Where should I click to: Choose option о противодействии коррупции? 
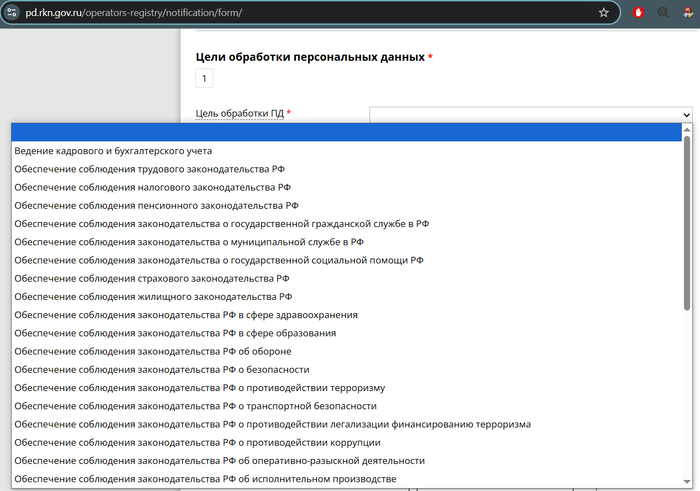coord(197,442)
